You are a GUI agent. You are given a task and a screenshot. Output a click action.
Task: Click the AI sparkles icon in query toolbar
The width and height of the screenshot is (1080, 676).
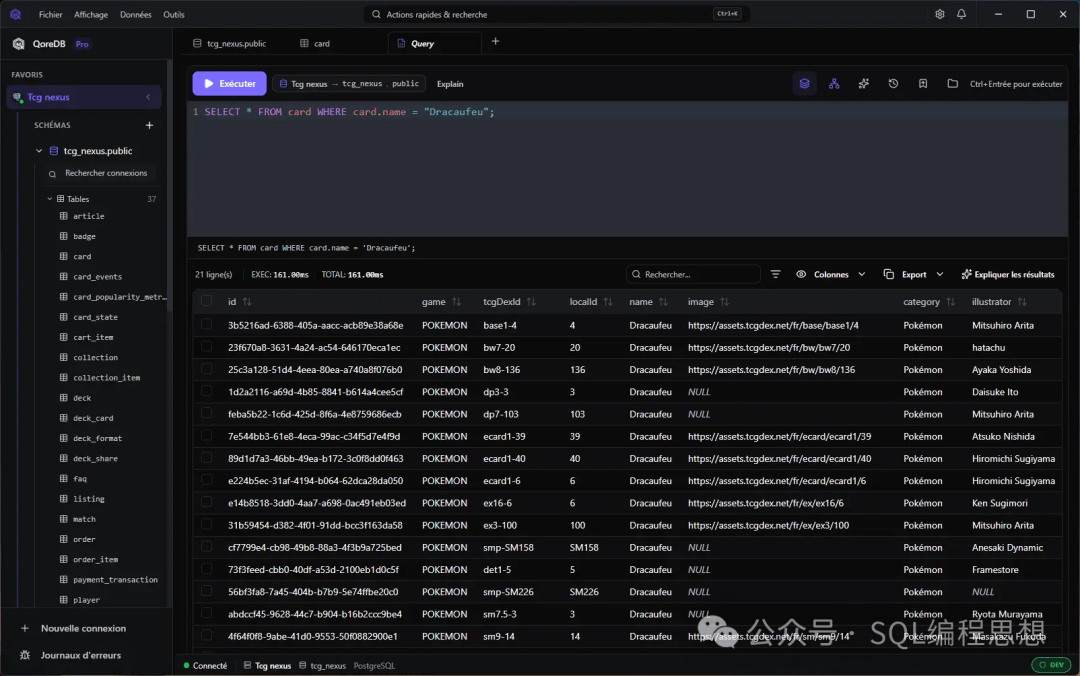(863, 84)
